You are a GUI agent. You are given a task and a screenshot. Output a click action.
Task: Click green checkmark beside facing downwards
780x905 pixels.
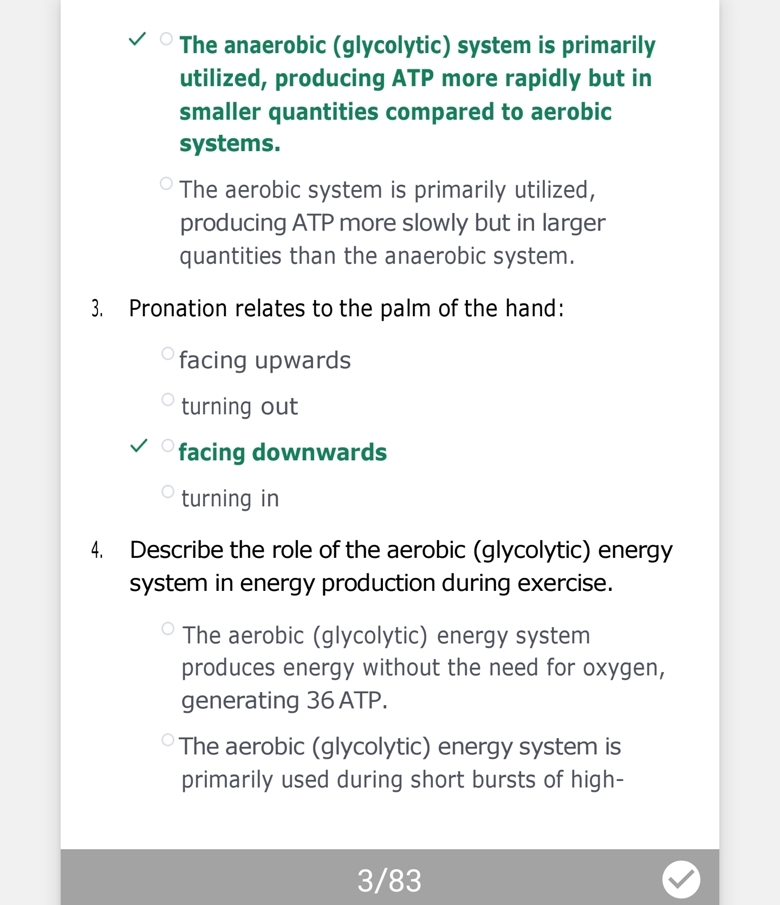139,445
